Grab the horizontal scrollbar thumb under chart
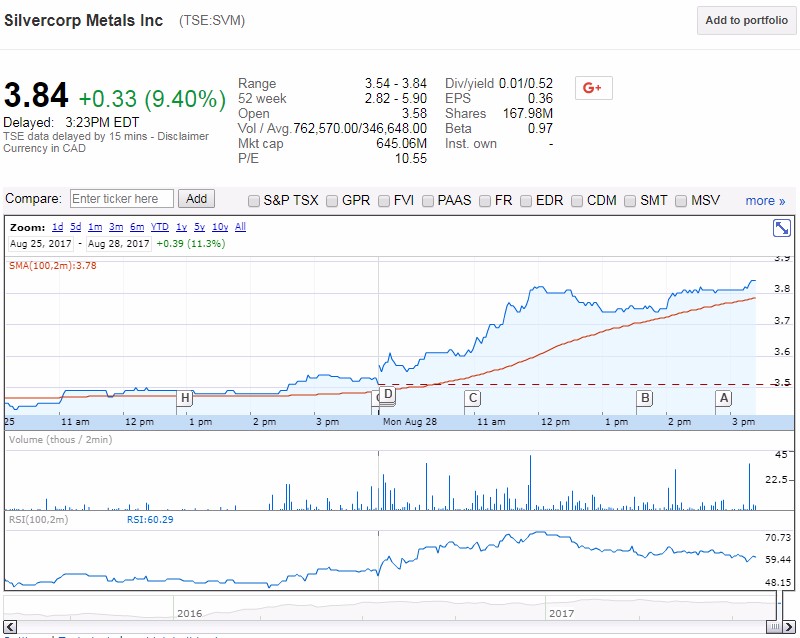The image size is (800, 638). (774, 627)
